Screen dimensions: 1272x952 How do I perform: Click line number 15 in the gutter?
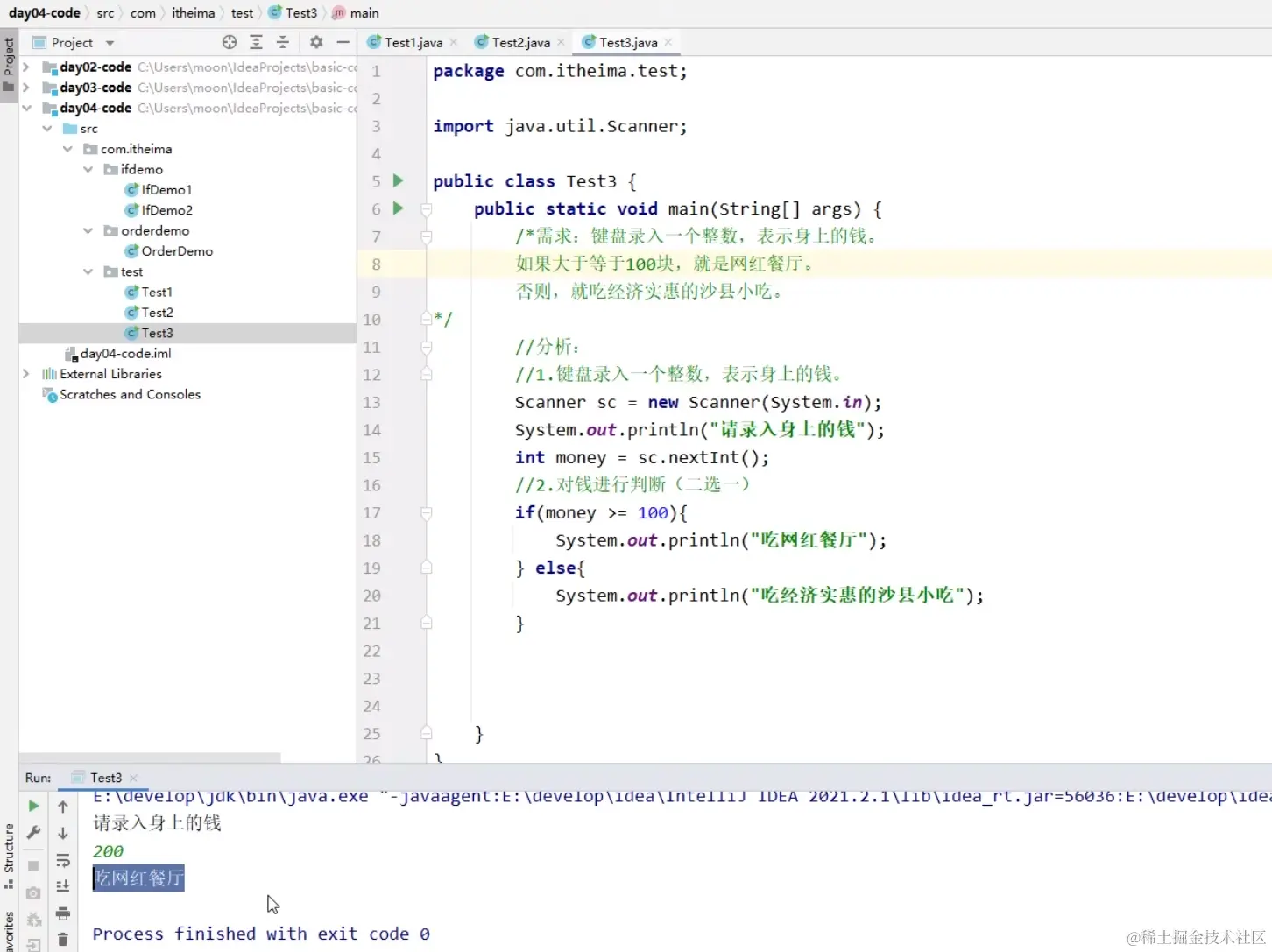[x=371, y=457]
